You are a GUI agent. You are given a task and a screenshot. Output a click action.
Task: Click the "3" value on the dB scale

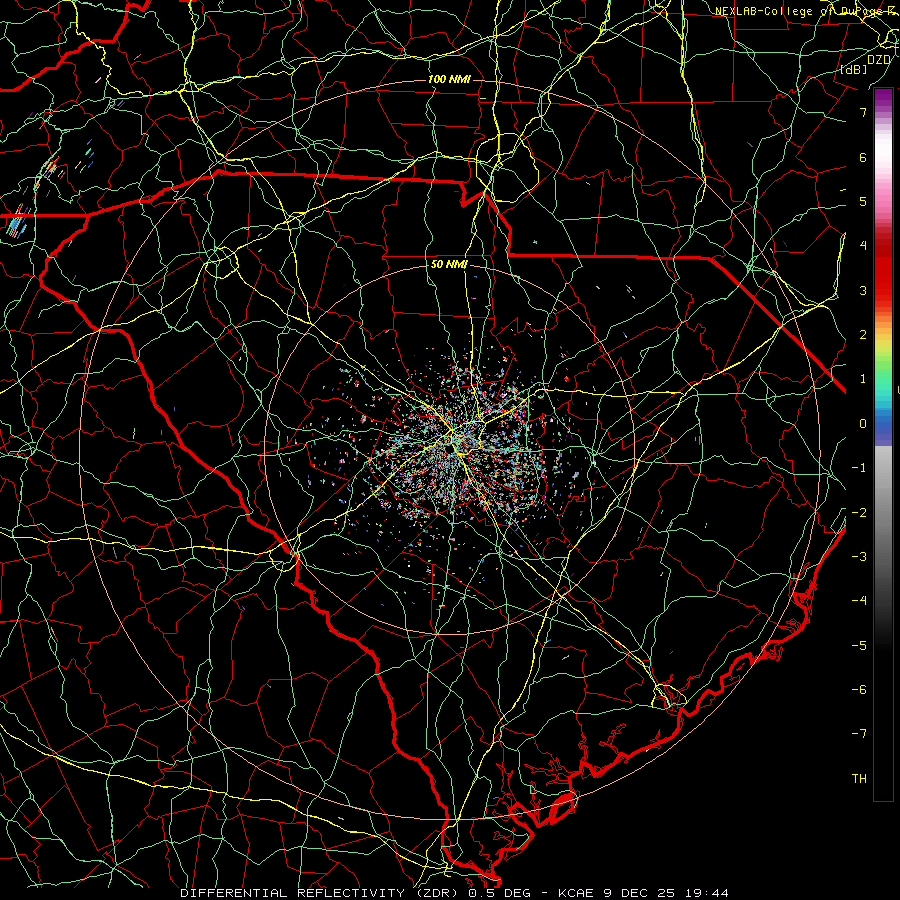click(x=863, y=290)
